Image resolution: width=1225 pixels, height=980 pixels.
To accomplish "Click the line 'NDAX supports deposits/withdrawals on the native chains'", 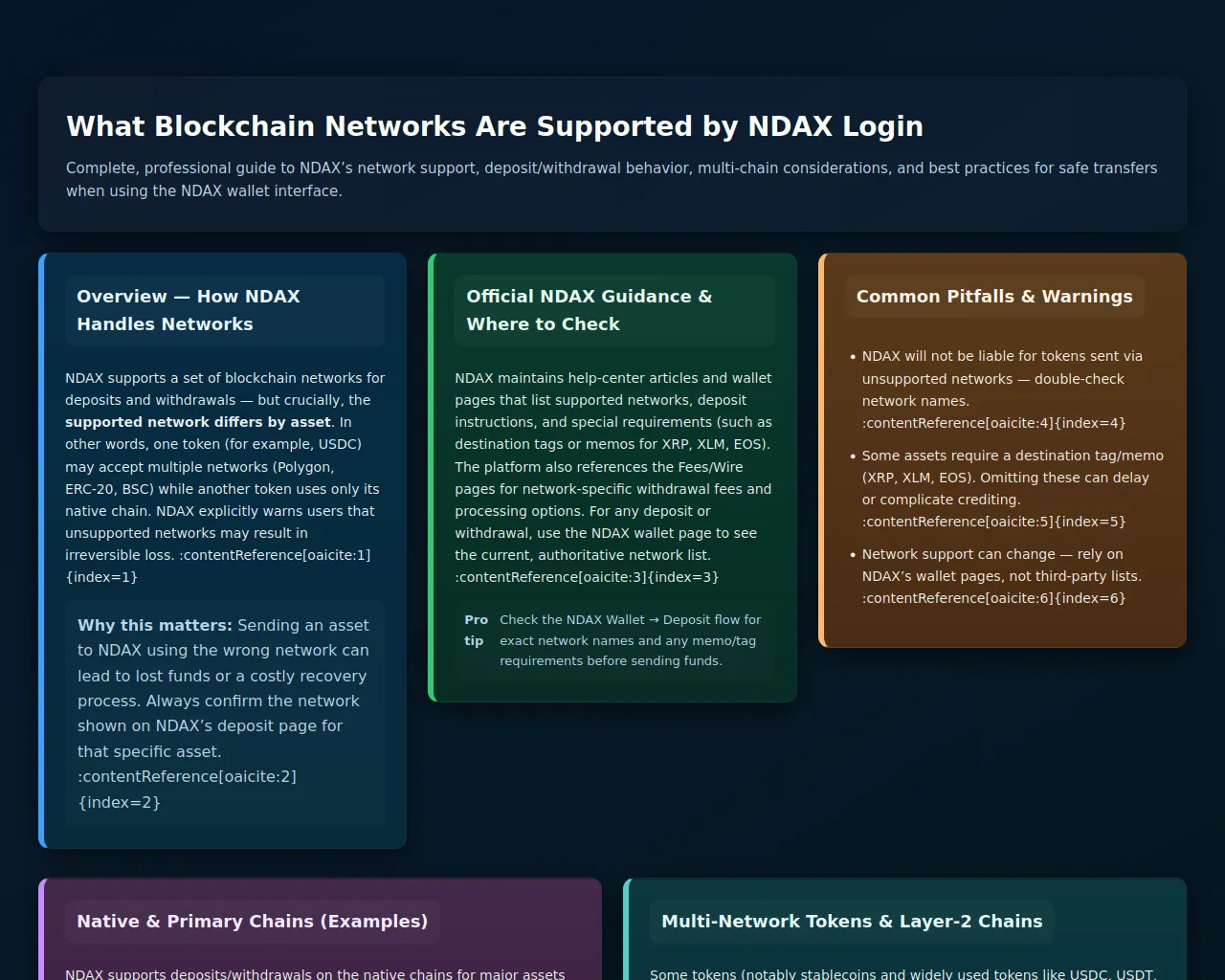I will pyautogui.click(x=315, y=973).
